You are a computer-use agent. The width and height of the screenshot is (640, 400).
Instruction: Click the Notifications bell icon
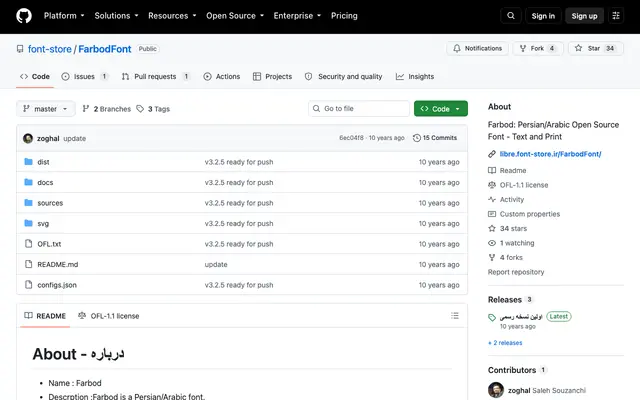(457, 48)
